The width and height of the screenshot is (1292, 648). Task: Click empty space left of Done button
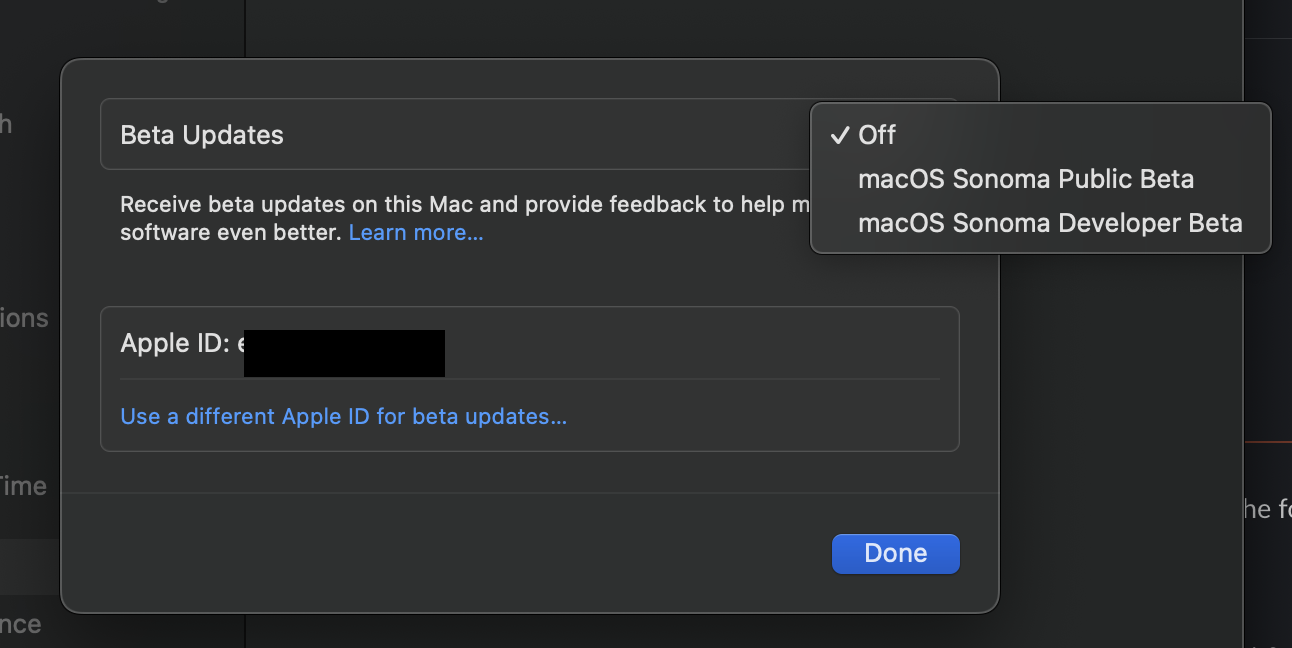click(500, 553)
